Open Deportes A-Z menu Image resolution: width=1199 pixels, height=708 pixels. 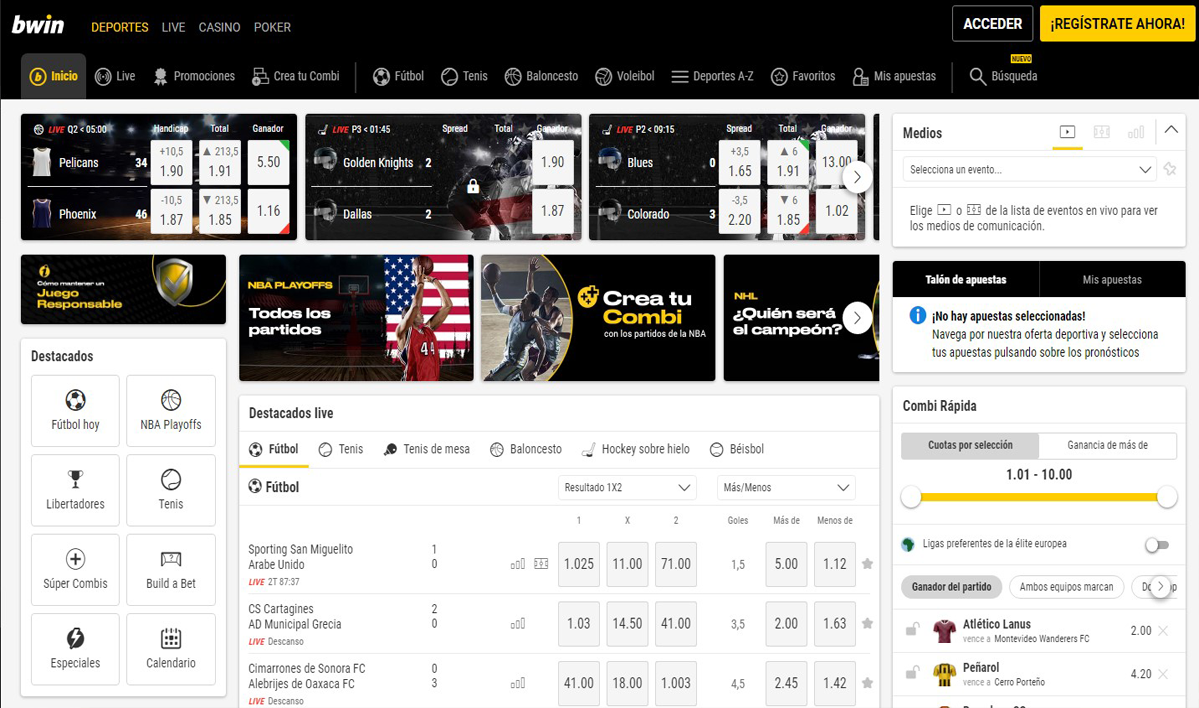point(713,76)
